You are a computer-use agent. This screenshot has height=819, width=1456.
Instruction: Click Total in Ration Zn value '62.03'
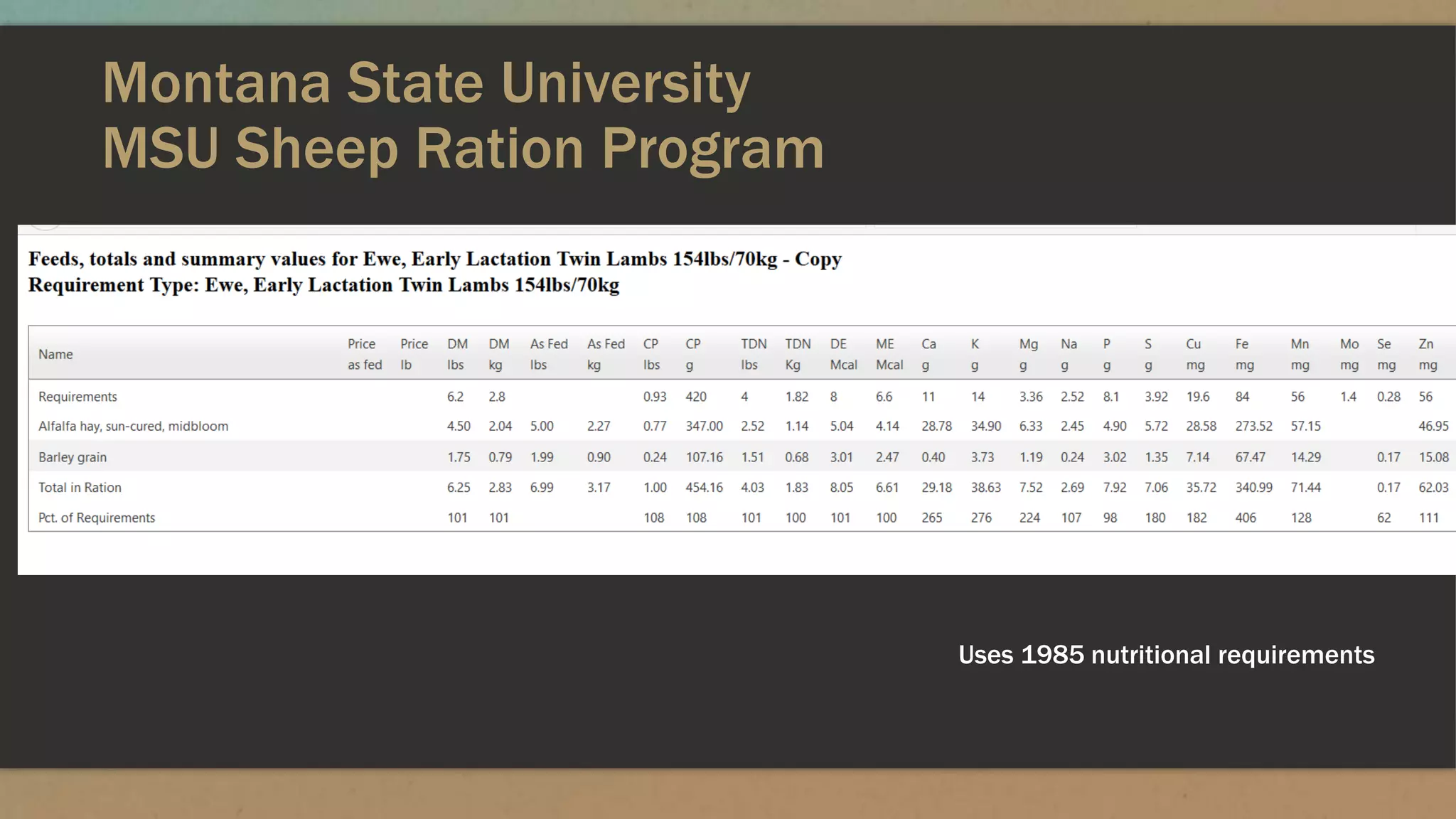pos(1433,488)
